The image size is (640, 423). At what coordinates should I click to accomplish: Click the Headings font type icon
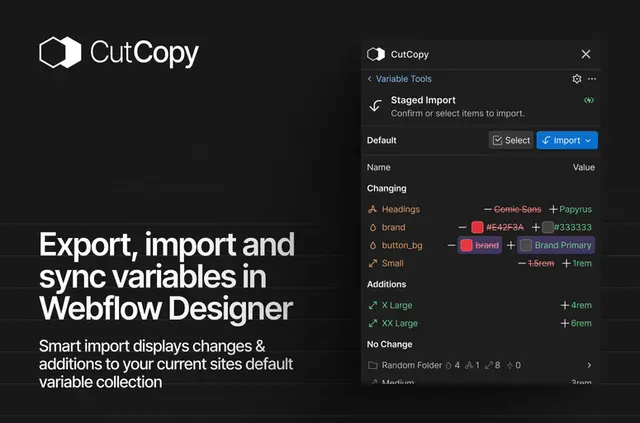[372, 209]
